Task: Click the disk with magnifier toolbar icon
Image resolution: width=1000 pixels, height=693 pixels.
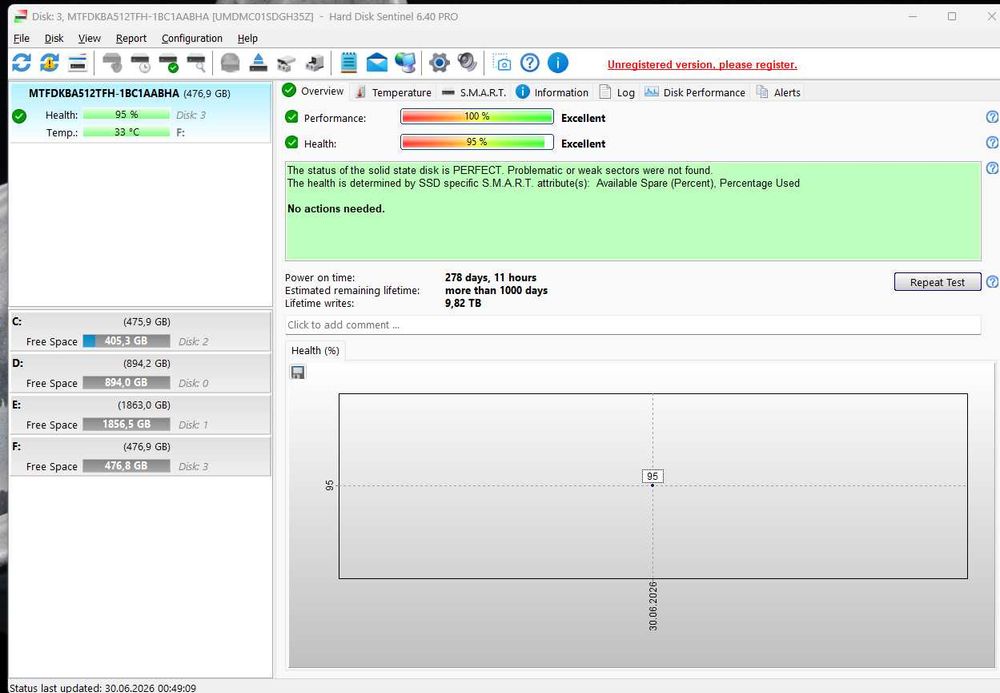Action: point(196,62)
